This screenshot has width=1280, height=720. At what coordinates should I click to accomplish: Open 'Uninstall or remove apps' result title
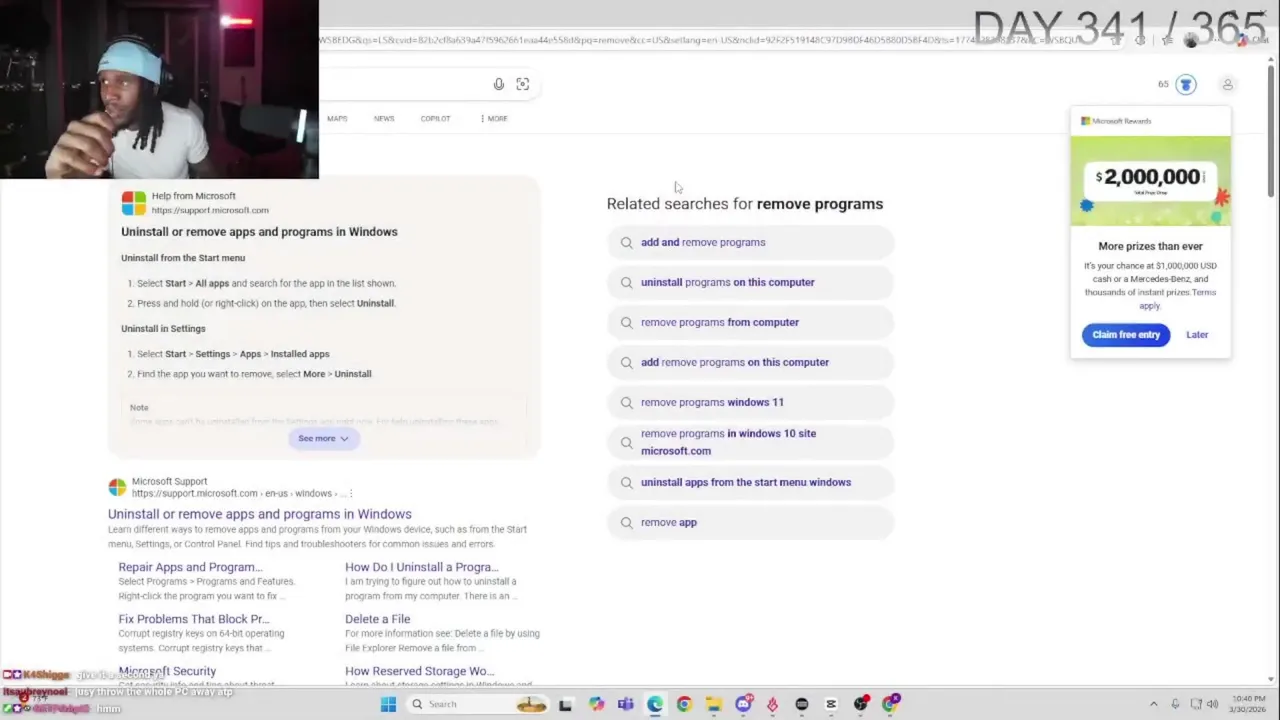(x=260, y=514)
